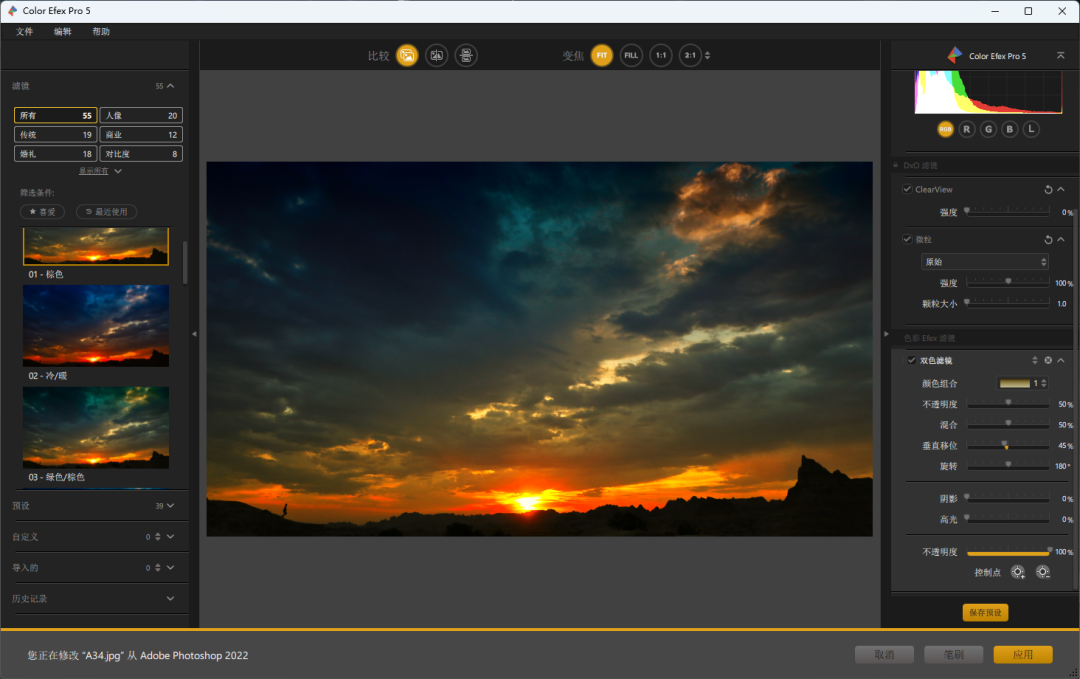Add a control point with plus icon
This screenshot has width=1080, height=679.
1018,572
